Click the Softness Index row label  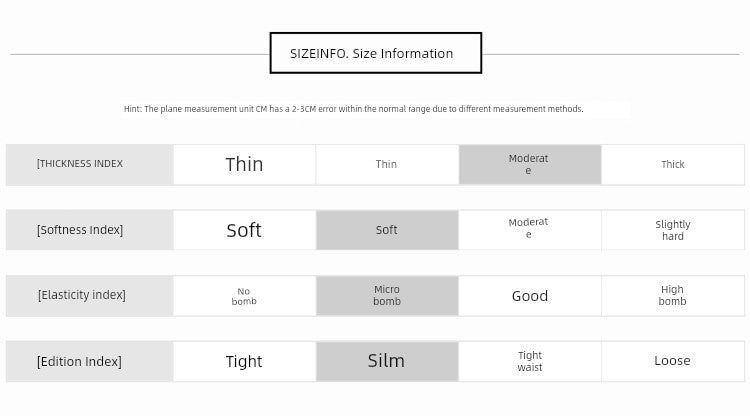[89, 230]
